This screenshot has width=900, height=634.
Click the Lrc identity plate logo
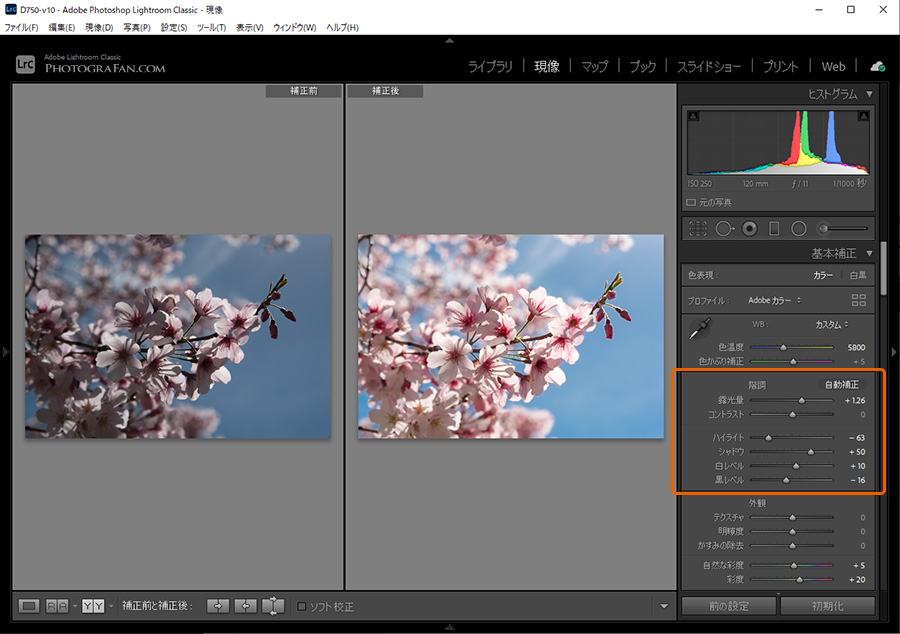[25, 64]
